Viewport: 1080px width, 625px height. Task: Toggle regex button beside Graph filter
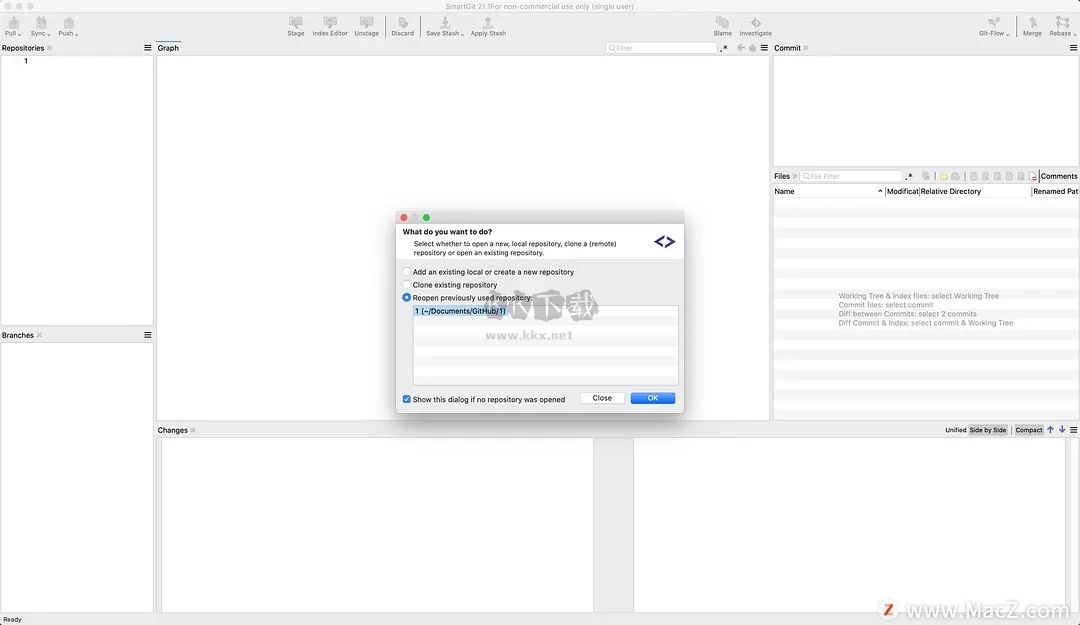tap(724, 48)
